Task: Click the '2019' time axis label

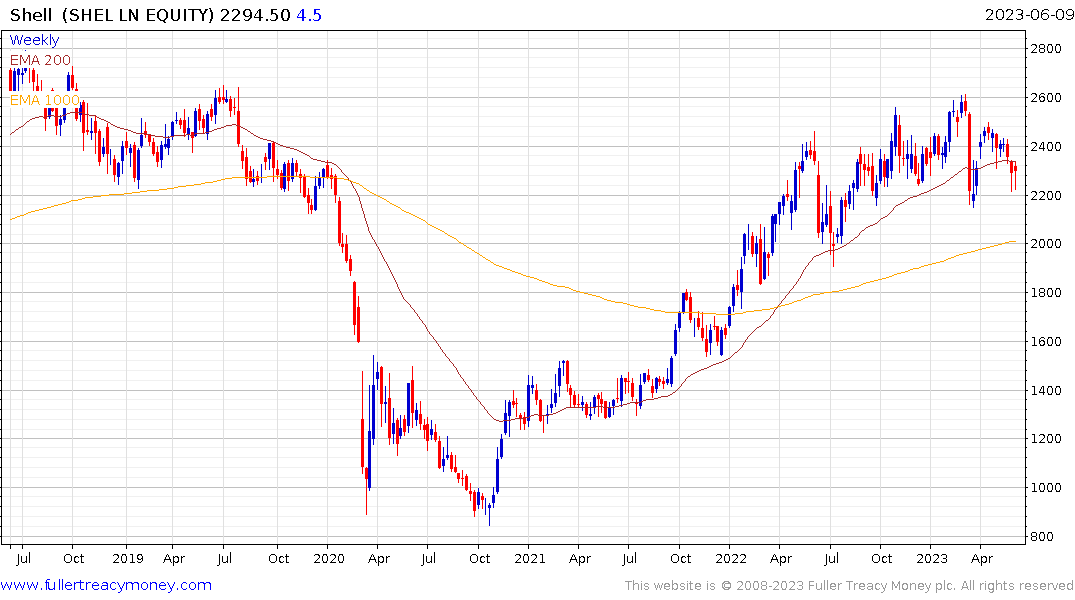Action: point(128,558)
